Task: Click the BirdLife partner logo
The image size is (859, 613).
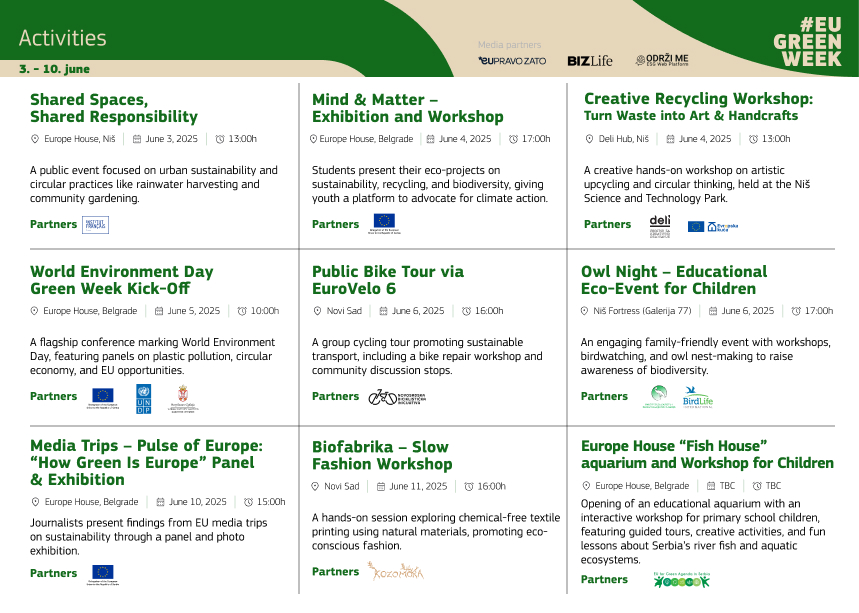Action: pyautogui.click(x=697, y=398)
